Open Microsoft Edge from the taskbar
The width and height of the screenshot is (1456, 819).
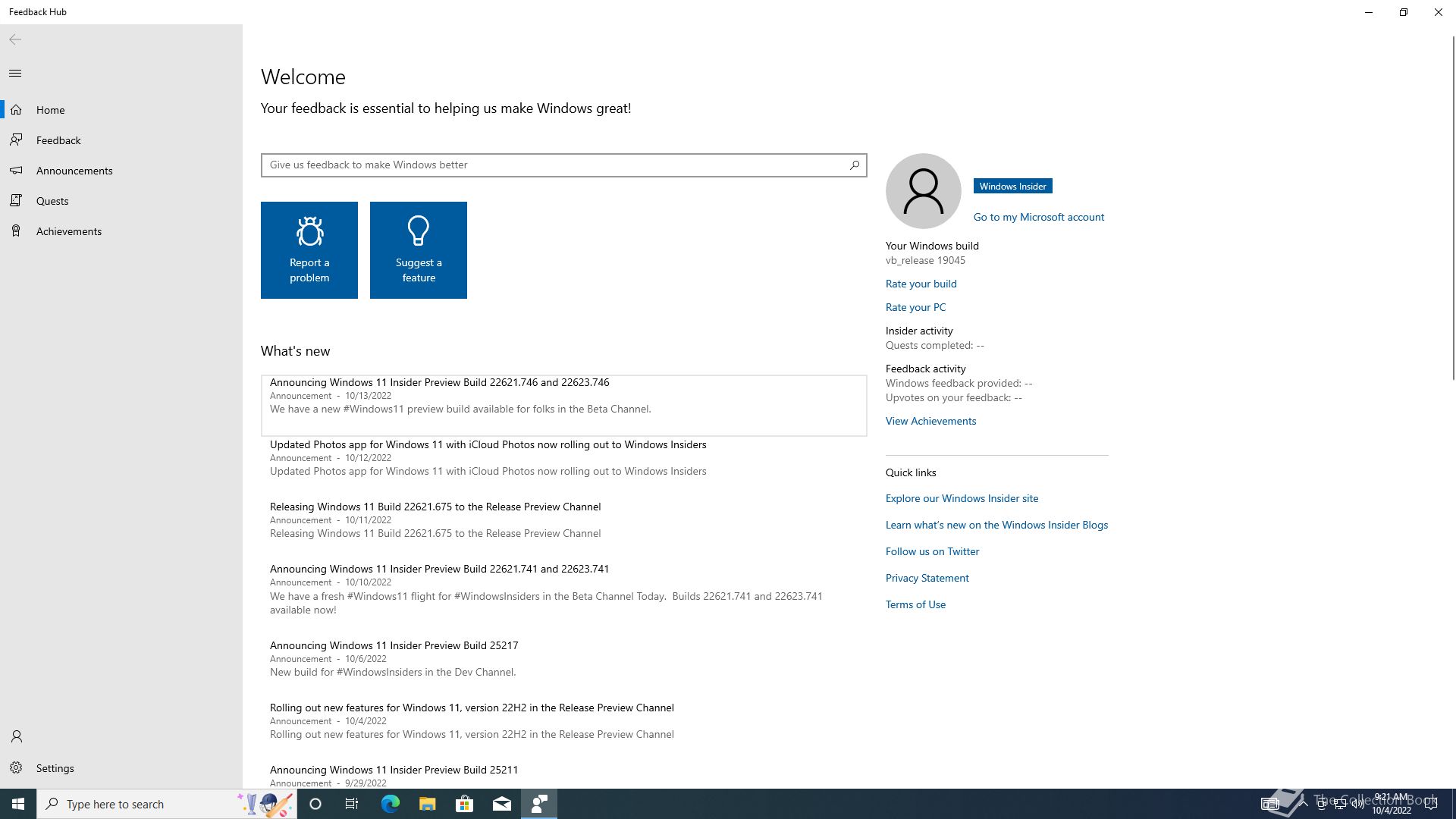click(x=390, y=804)
